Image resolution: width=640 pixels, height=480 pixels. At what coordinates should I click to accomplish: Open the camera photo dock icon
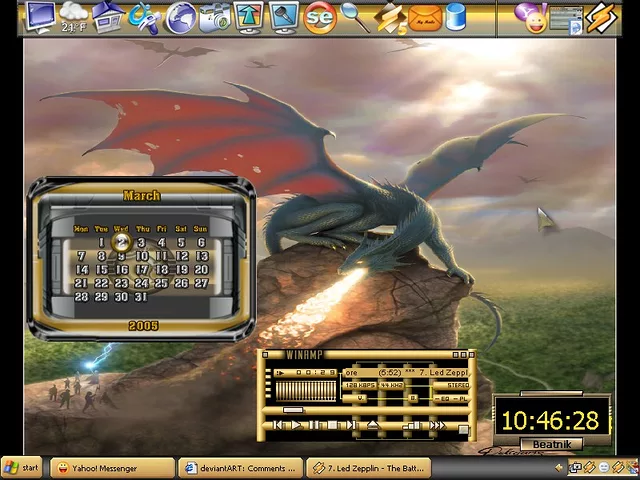pyautogui.click(x=215, y=18)
